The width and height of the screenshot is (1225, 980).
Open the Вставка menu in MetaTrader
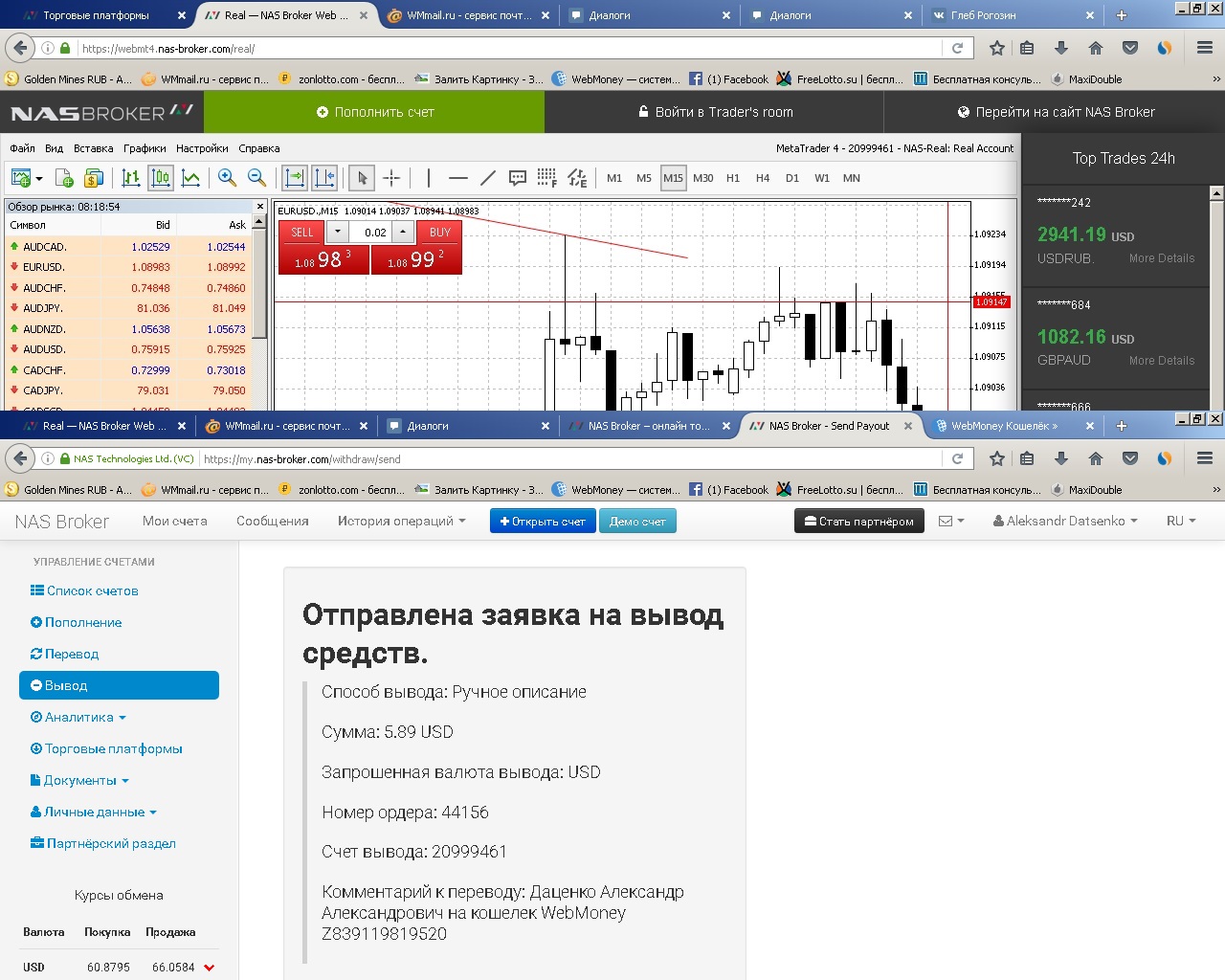93,148
